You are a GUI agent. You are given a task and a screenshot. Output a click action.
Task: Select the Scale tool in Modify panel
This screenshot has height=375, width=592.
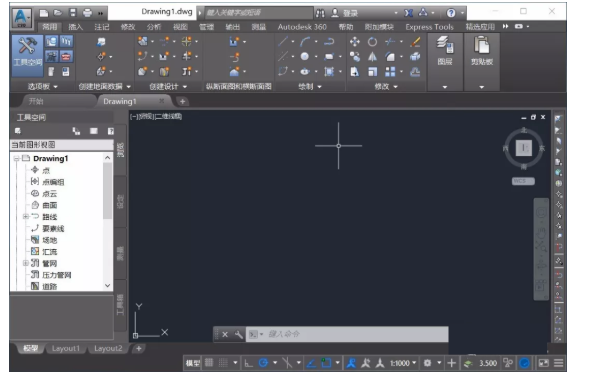coord(372,71)
